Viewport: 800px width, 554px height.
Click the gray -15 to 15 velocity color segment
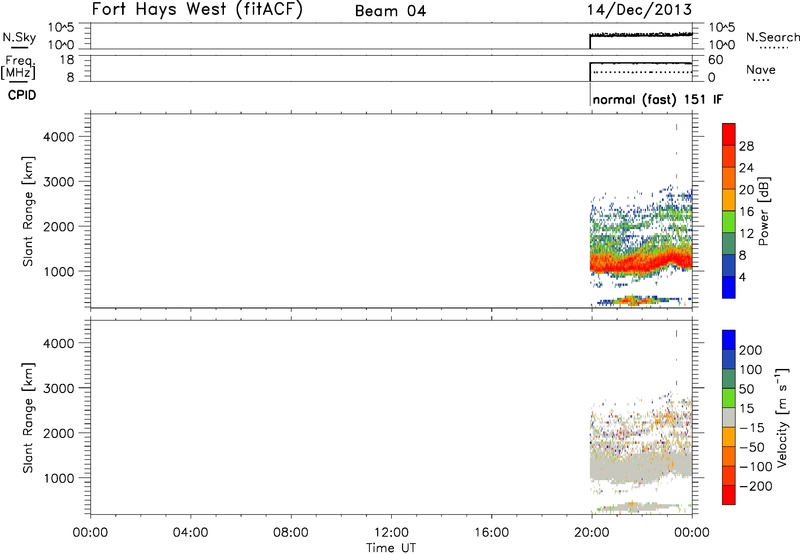click(729, 417)
